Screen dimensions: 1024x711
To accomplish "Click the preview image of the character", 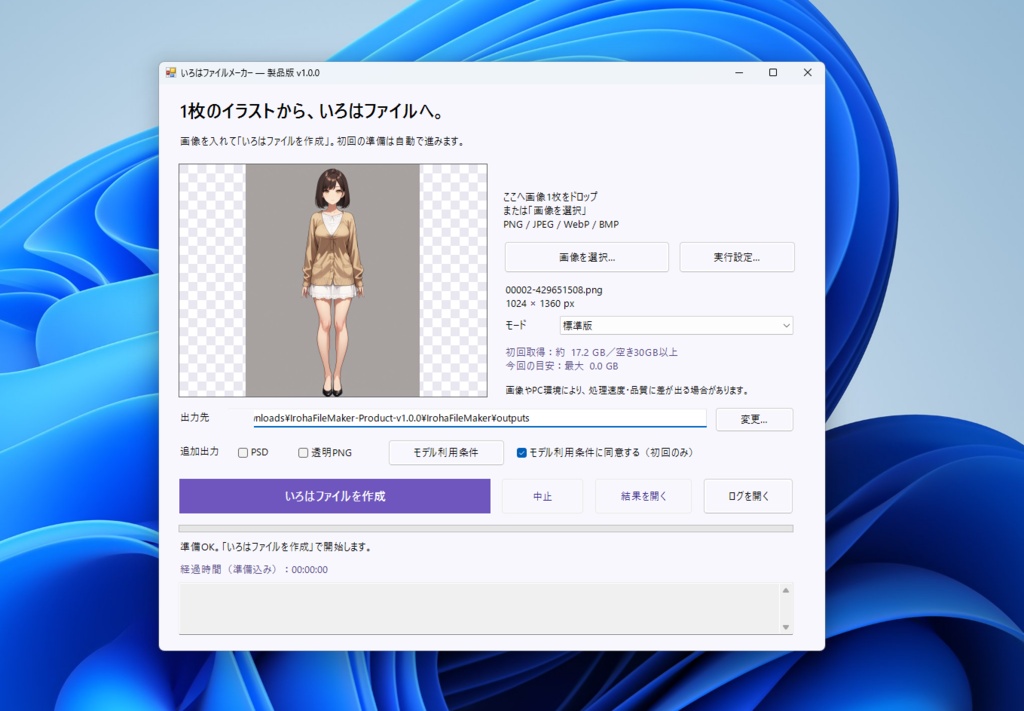I will click(333, 280).
